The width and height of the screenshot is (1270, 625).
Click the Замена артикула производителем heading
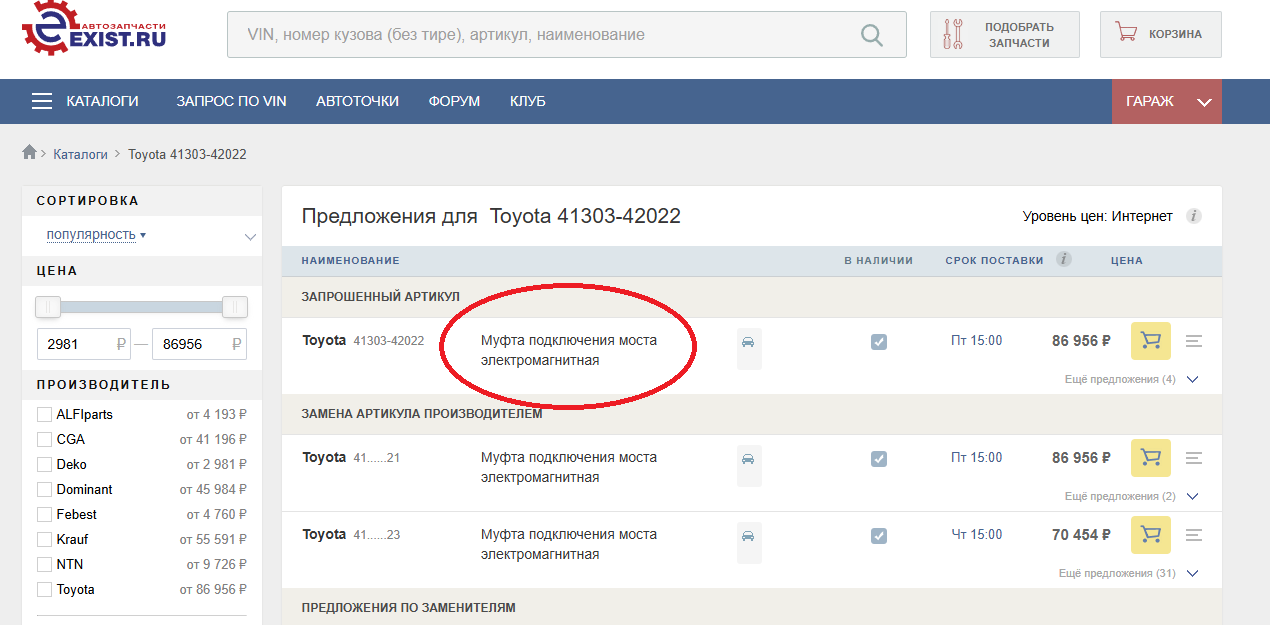[422, 414]
